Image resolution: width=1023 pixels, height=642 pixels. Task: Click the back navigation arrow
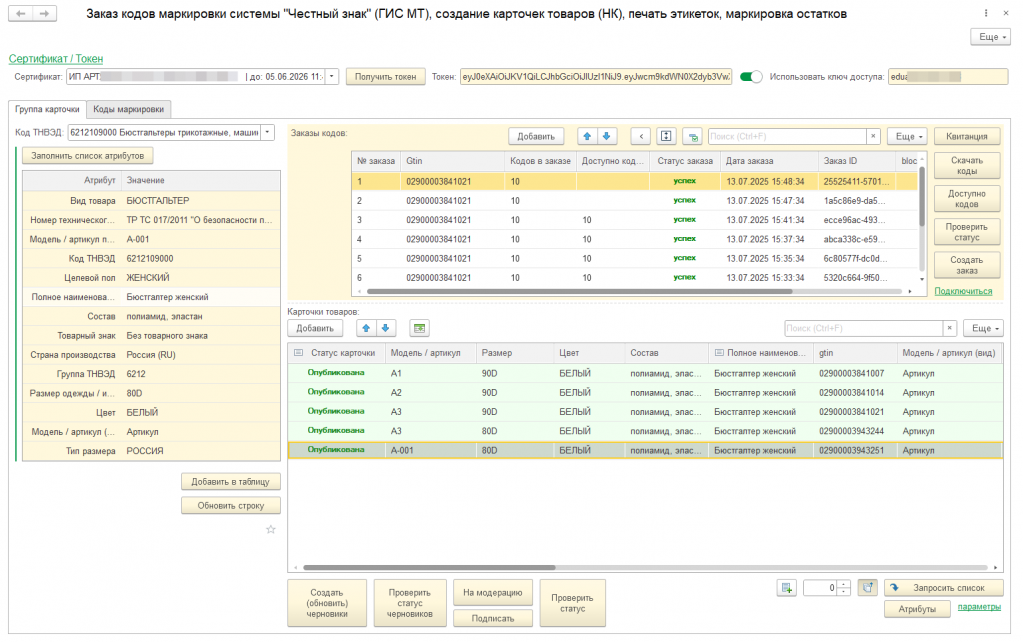[21, 14]
